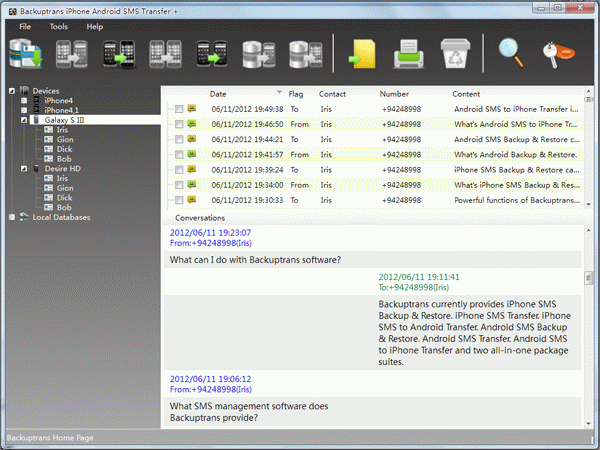600x450 pixels.
Task: Open the File menu
Action: pos(25,26)
